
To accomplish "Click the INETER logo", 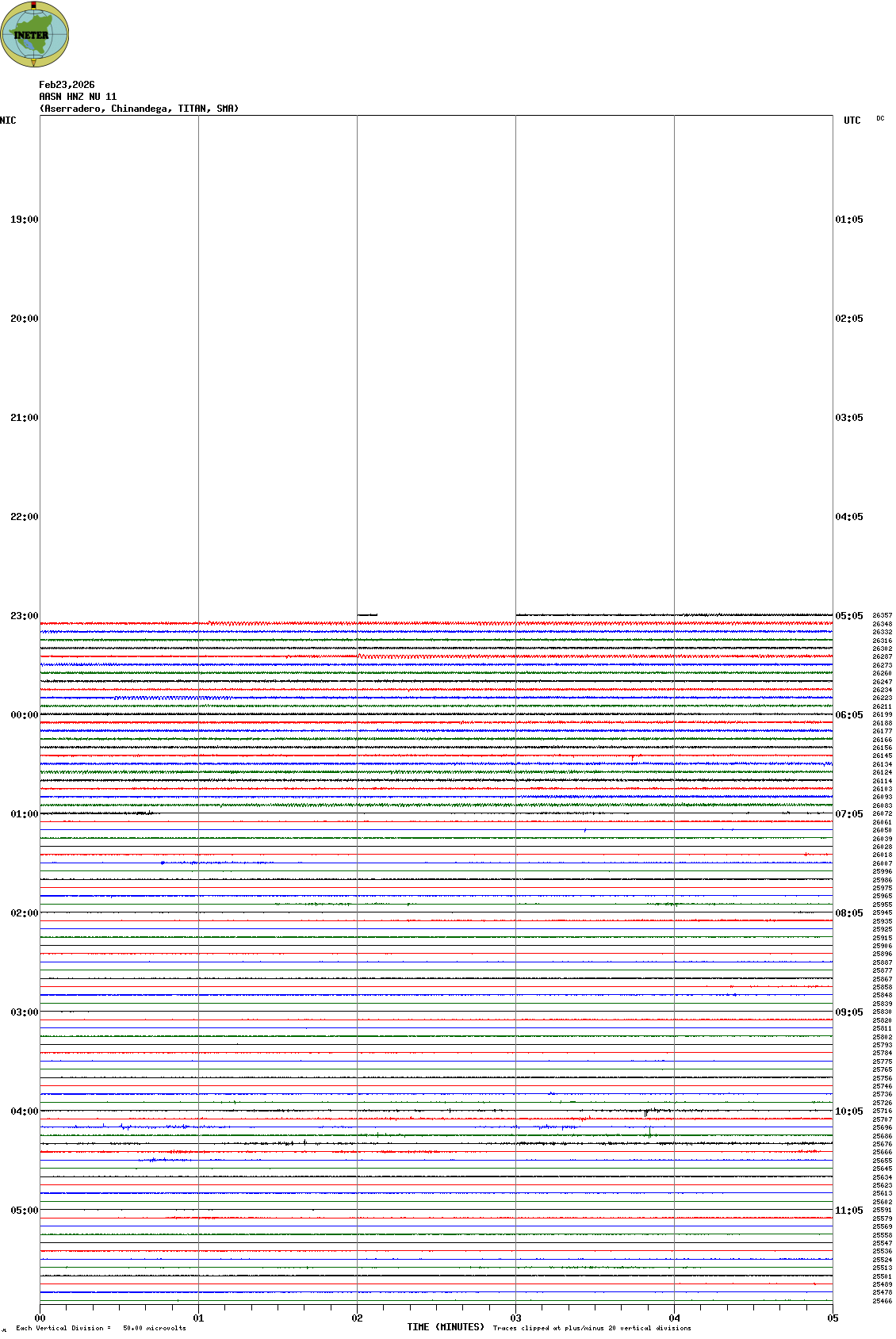I will 35,35.
